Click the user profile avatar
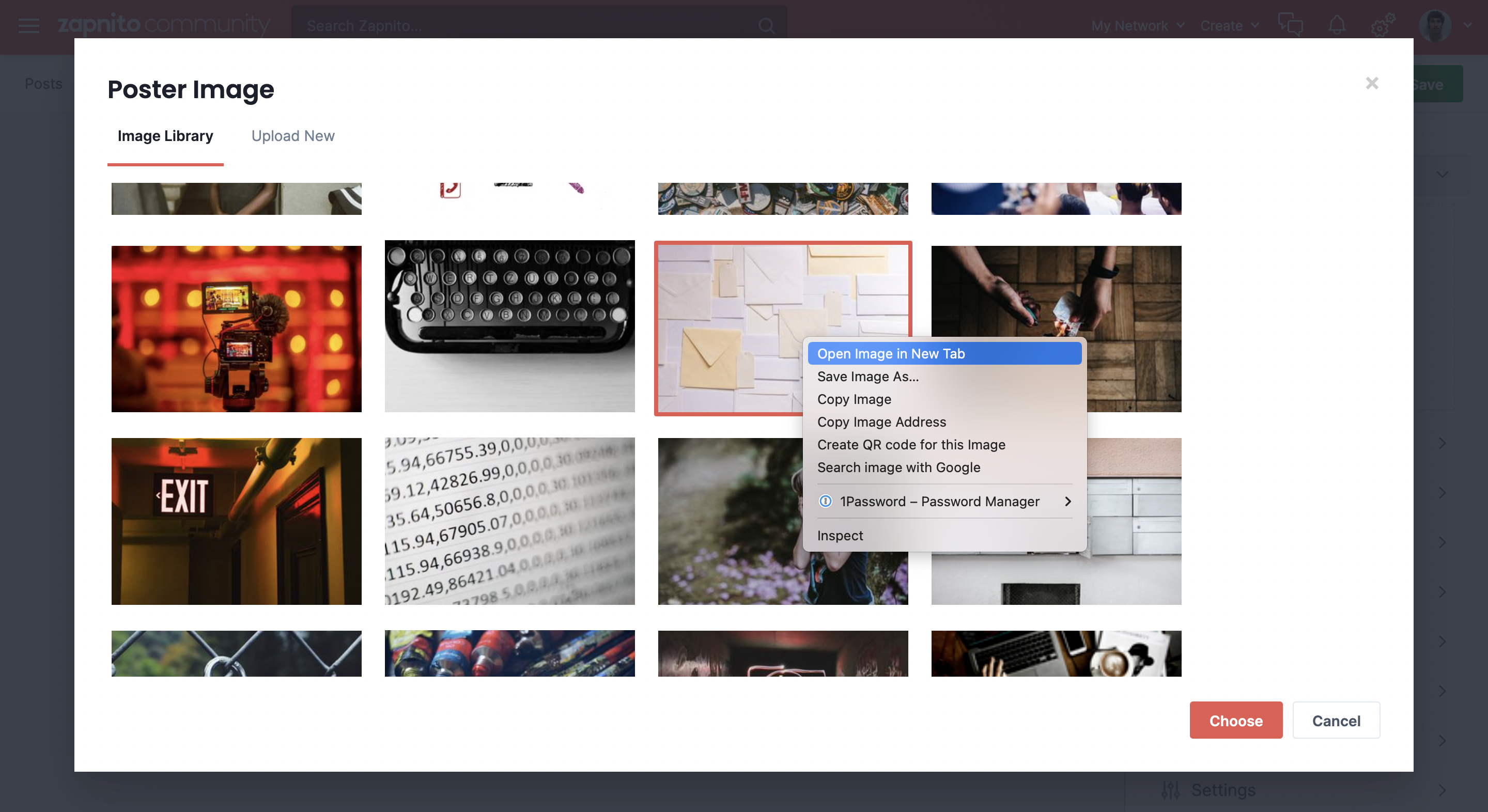This screenshot has height=812, width=1488. coord(1435,25)
